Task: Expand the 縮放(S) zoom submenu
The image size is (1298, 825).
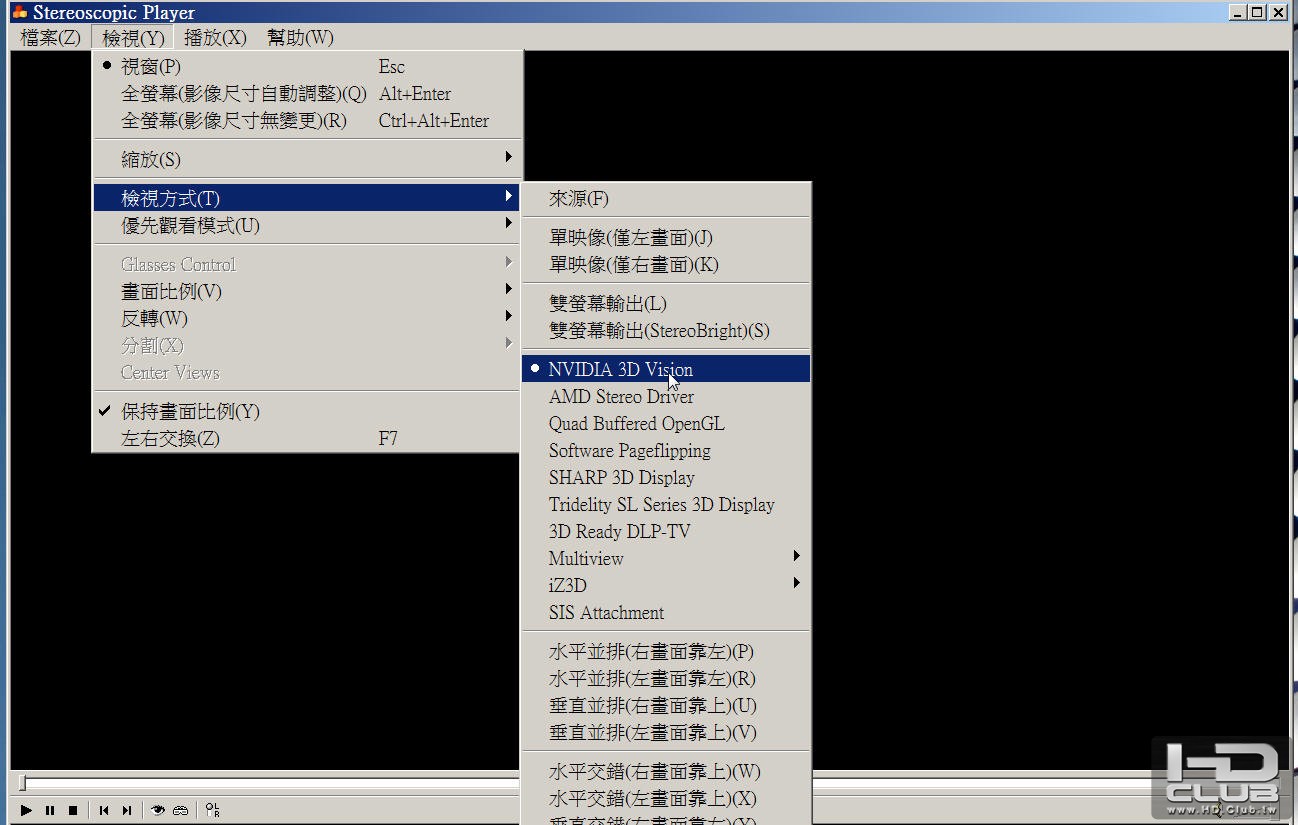Action: tap(307, 159)
